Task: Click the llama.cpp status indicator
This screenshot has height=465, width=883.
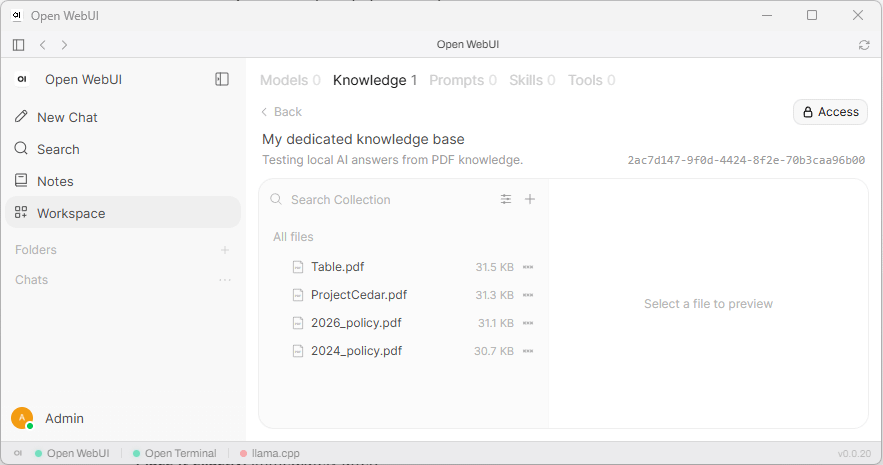Action: [270, 453]
